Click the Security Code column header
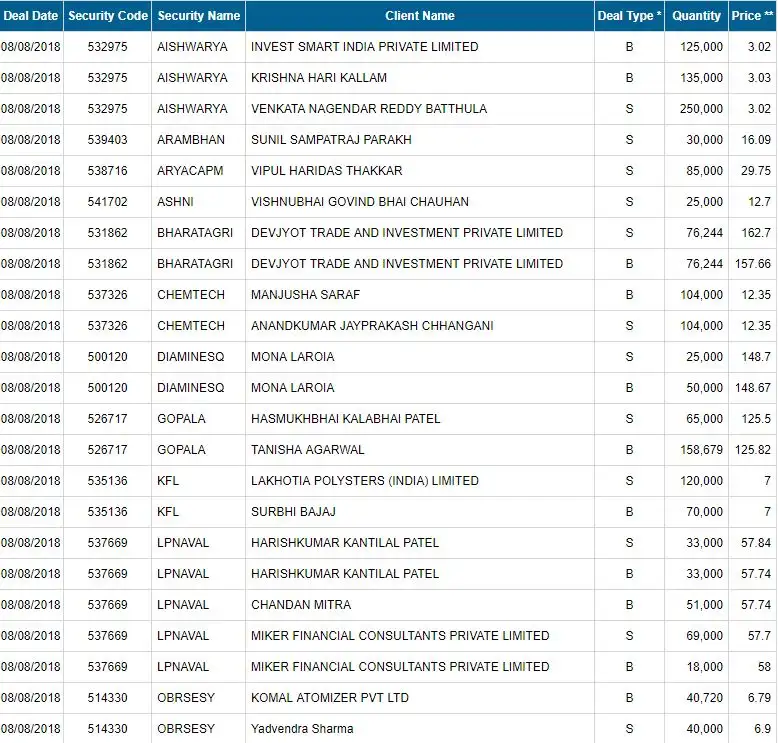The width and height of the screenshot is (778, 743). 108,16
